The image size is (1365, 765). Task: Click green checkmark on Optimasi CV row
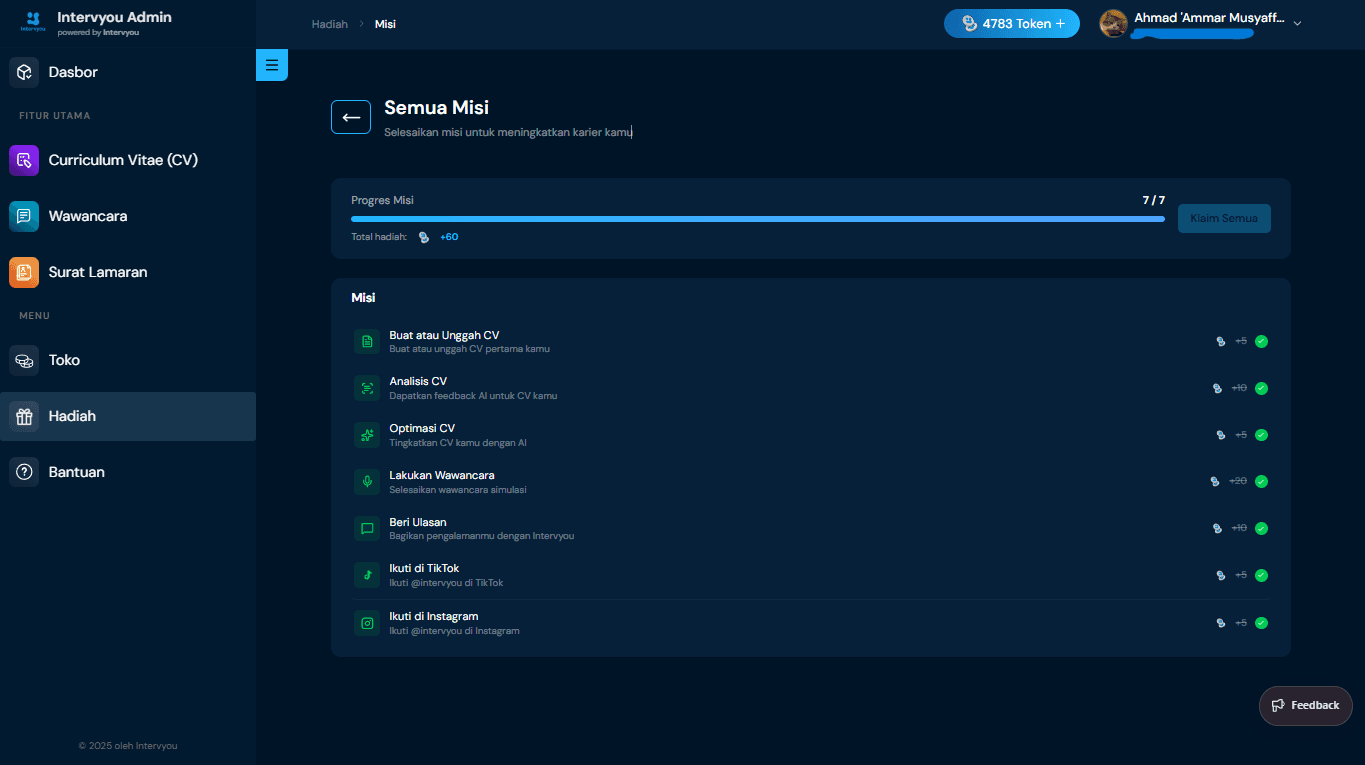pyautogui.click(x=1261, y=435)
